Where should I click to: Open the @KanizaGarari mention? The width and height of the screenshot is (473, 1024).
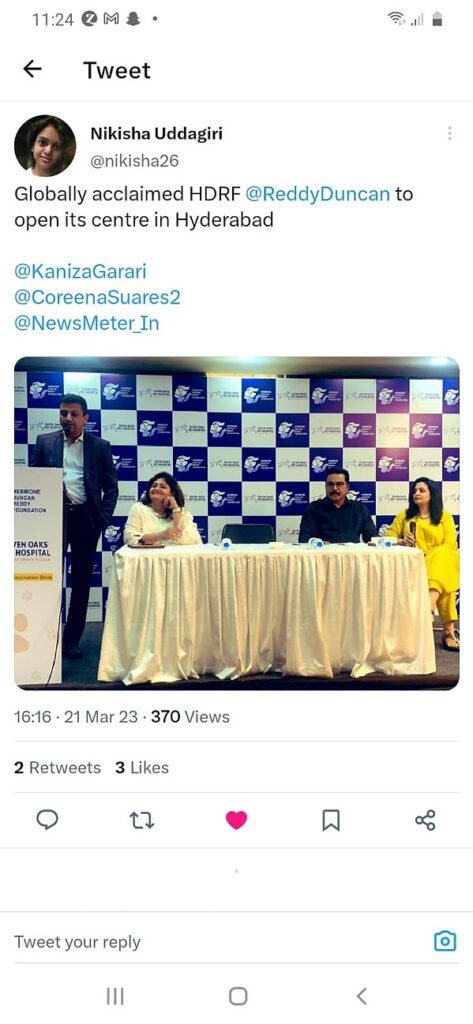coord(80,271)
